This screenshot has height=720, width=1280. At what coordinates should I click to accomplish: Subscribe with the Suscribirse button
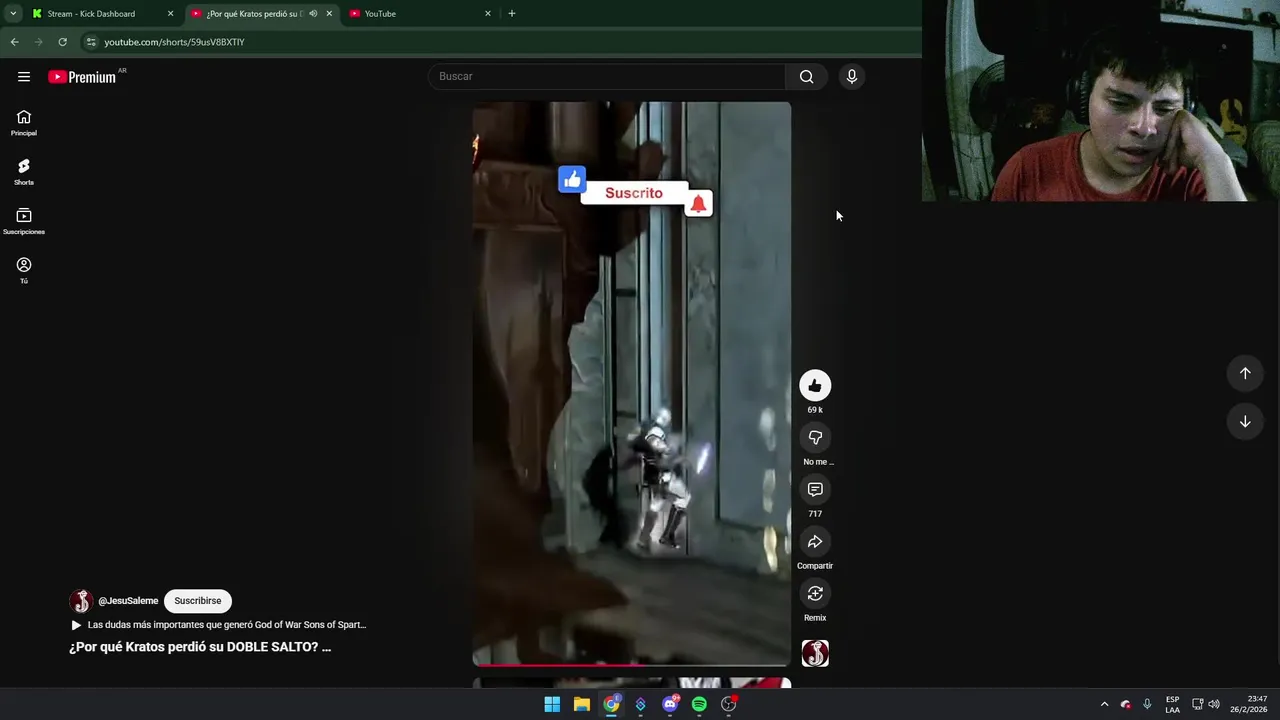(x=198, y=601)
